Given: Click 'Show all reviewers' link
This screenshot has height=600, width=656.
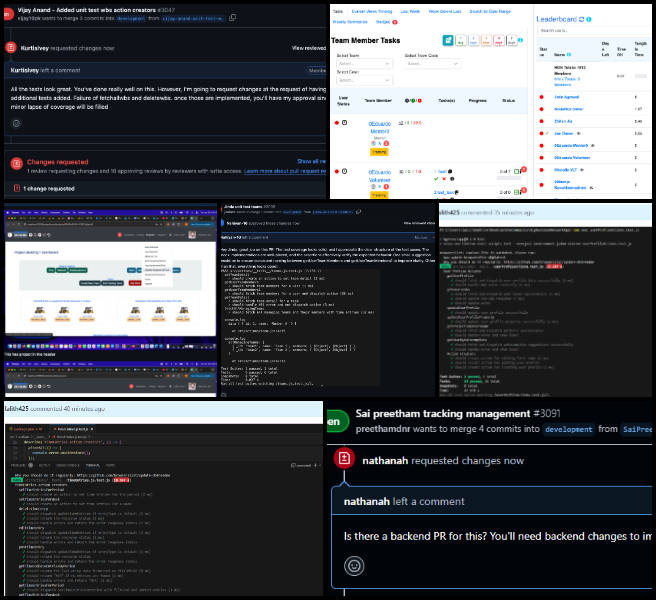Looking at the screenshot, I should pyautogui.click(x=311, y=161).
